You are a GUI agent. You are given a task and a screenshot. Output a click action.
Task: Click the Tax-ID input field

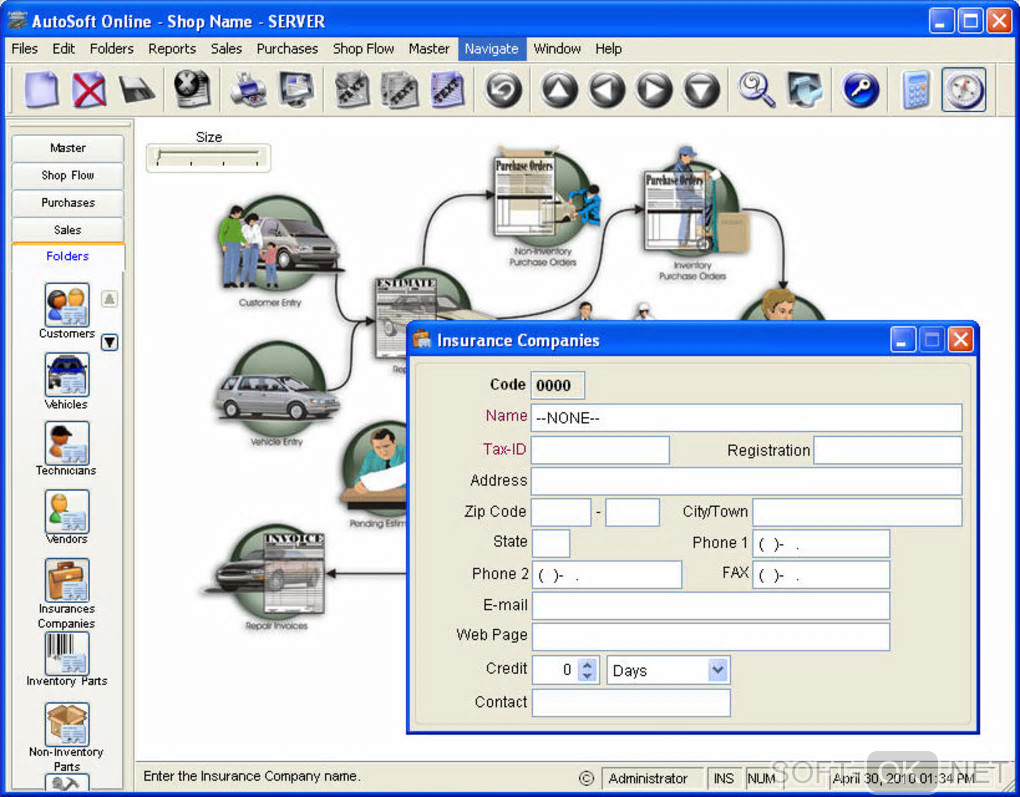[600, 450]
